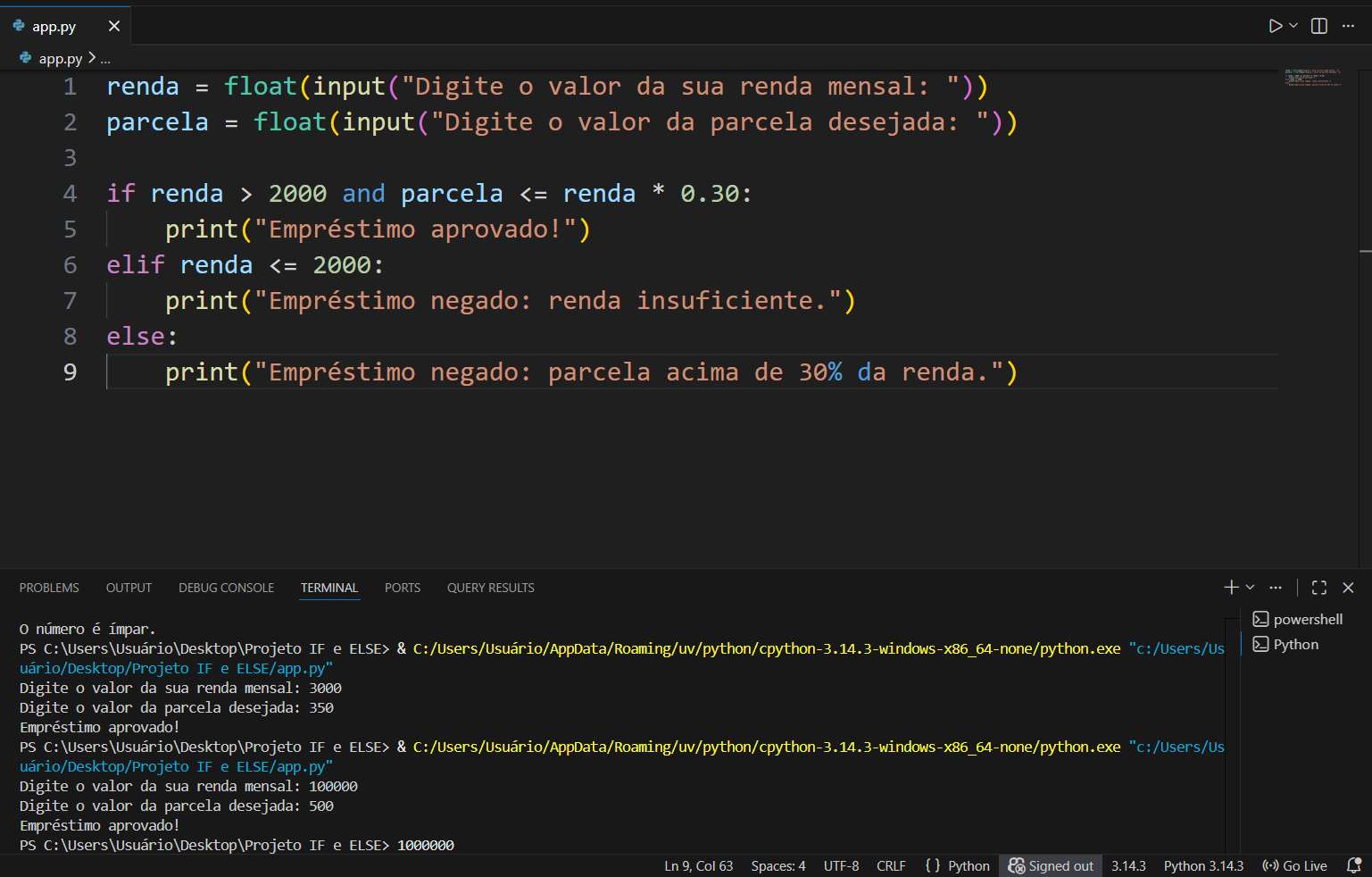The height and width of the screenshot is (877, 1372).
Task: Split the editor to the right
Action: tap(1319, 26)
